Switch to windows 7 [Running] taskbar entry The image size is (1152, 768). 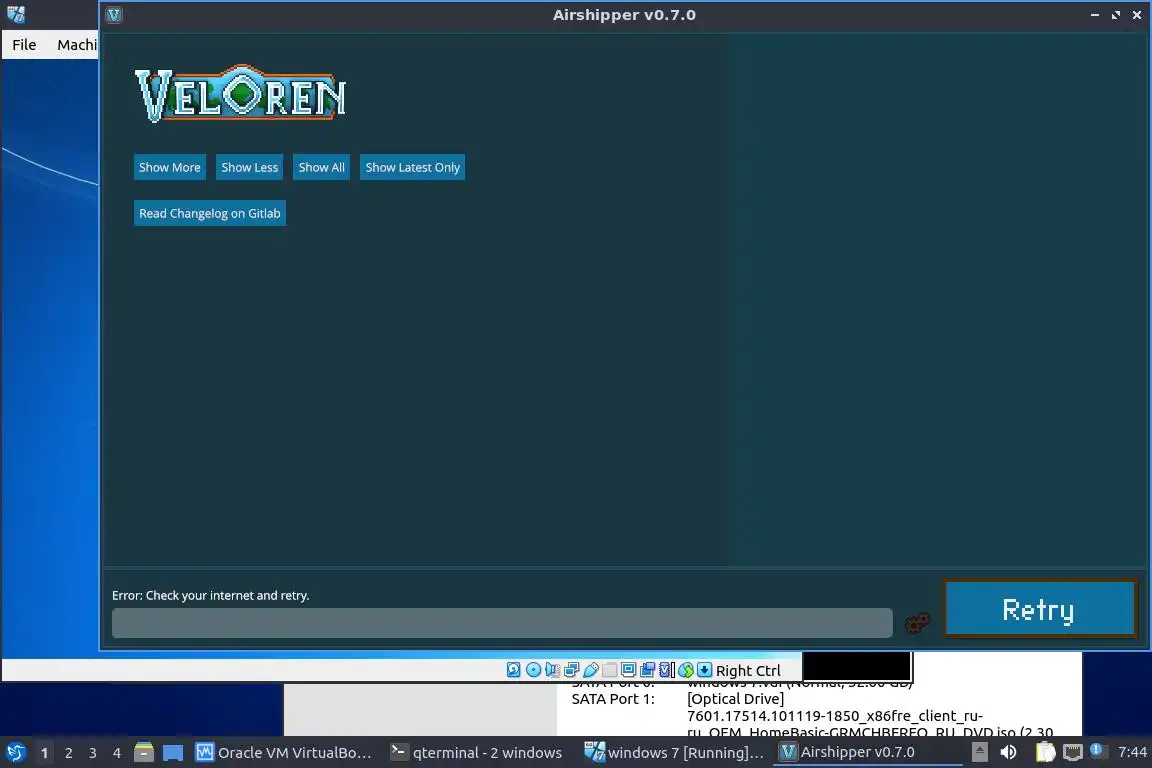[674, 753]
